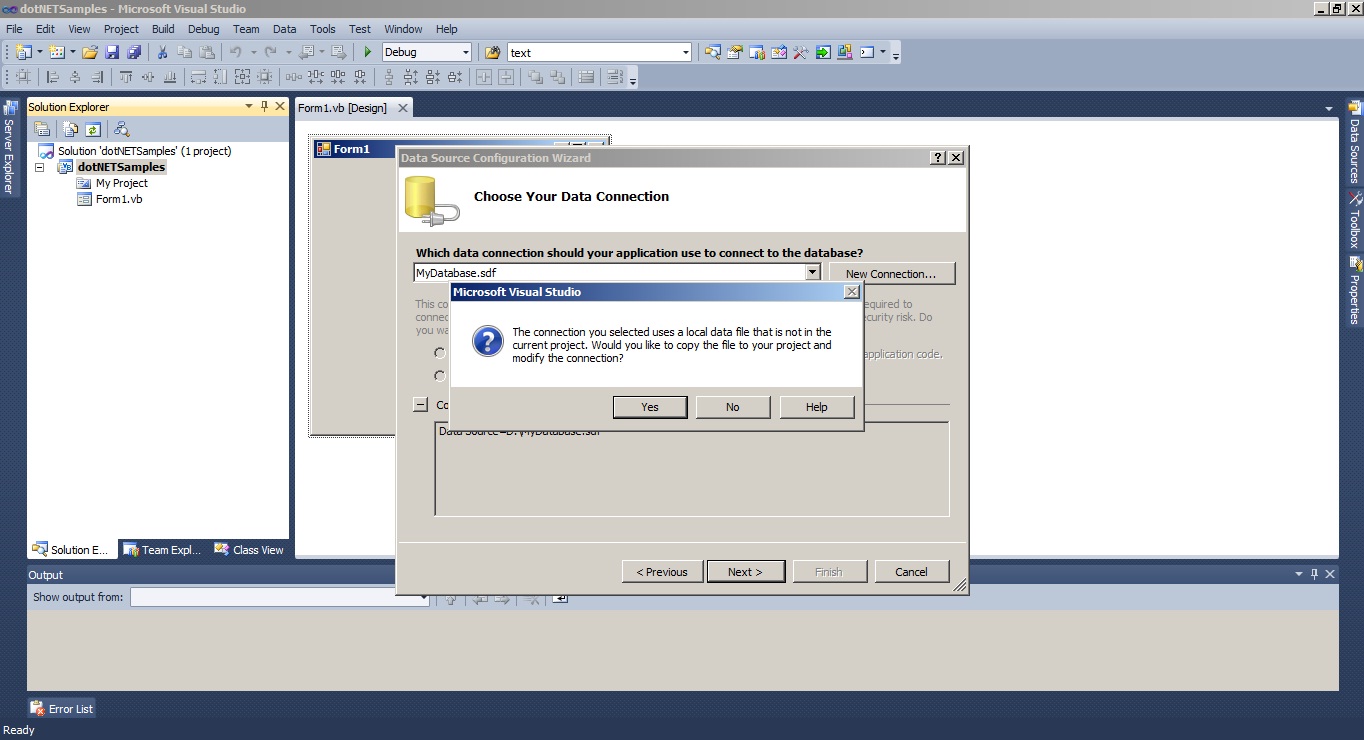Click Help in the Visual Studio dialog
The image size is (1364, 740).
pos(817,407)
